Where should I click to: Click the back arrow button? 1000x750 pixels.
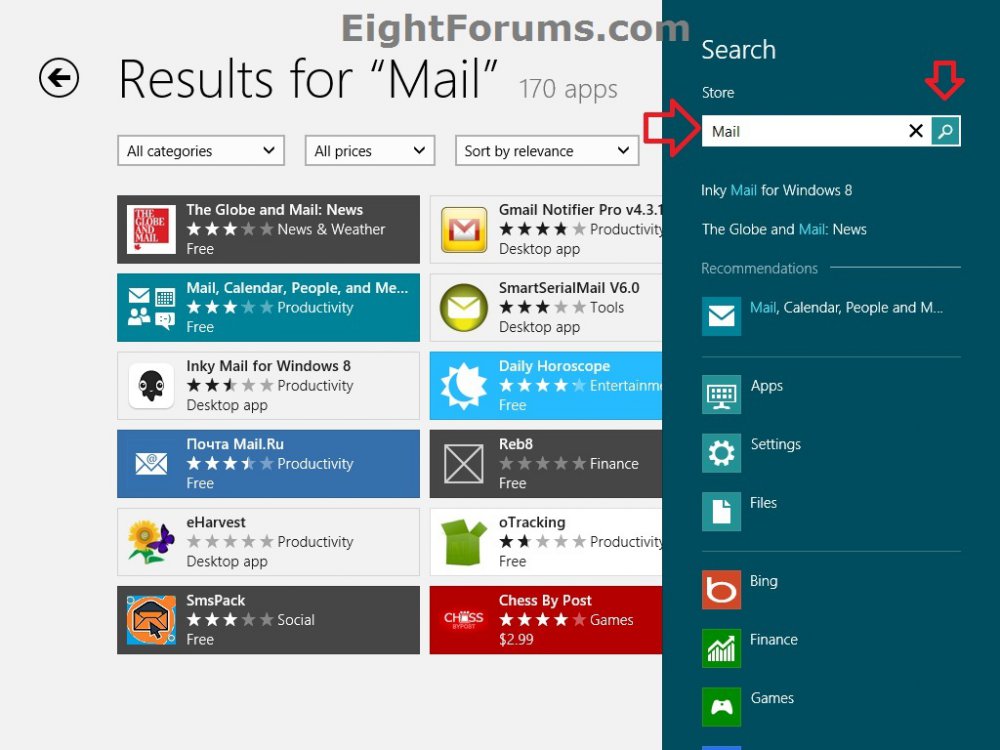point(59,78)
